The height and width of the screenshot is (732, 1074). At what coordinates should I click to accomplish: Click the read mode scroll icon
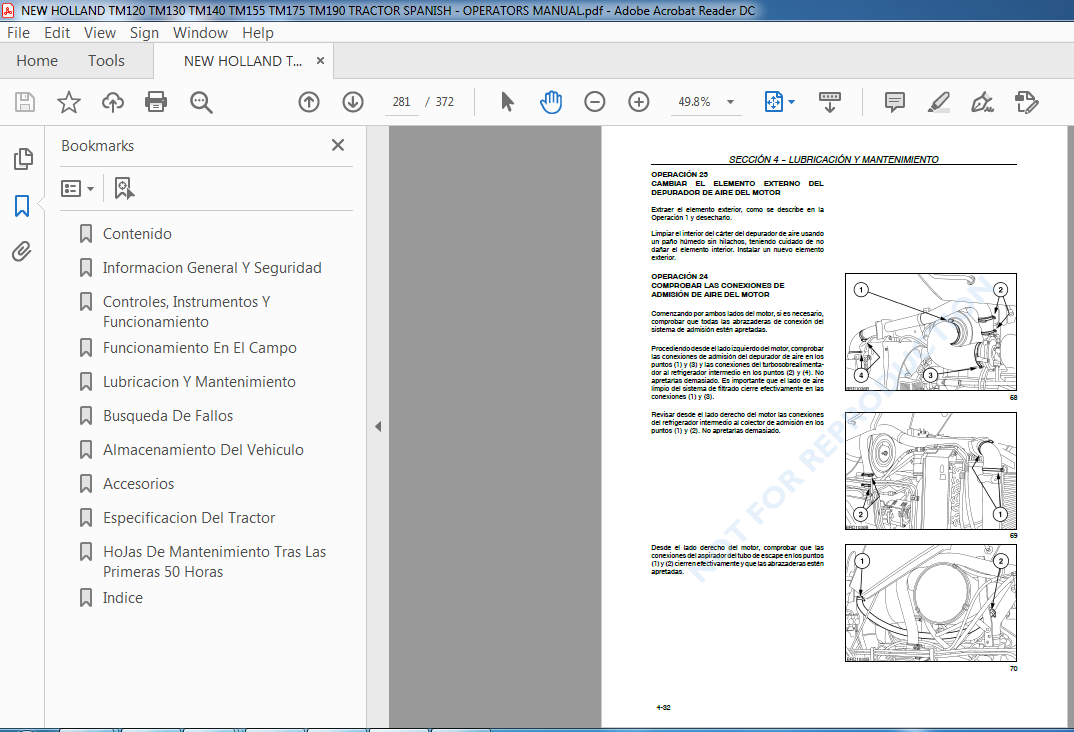point(829,102)
